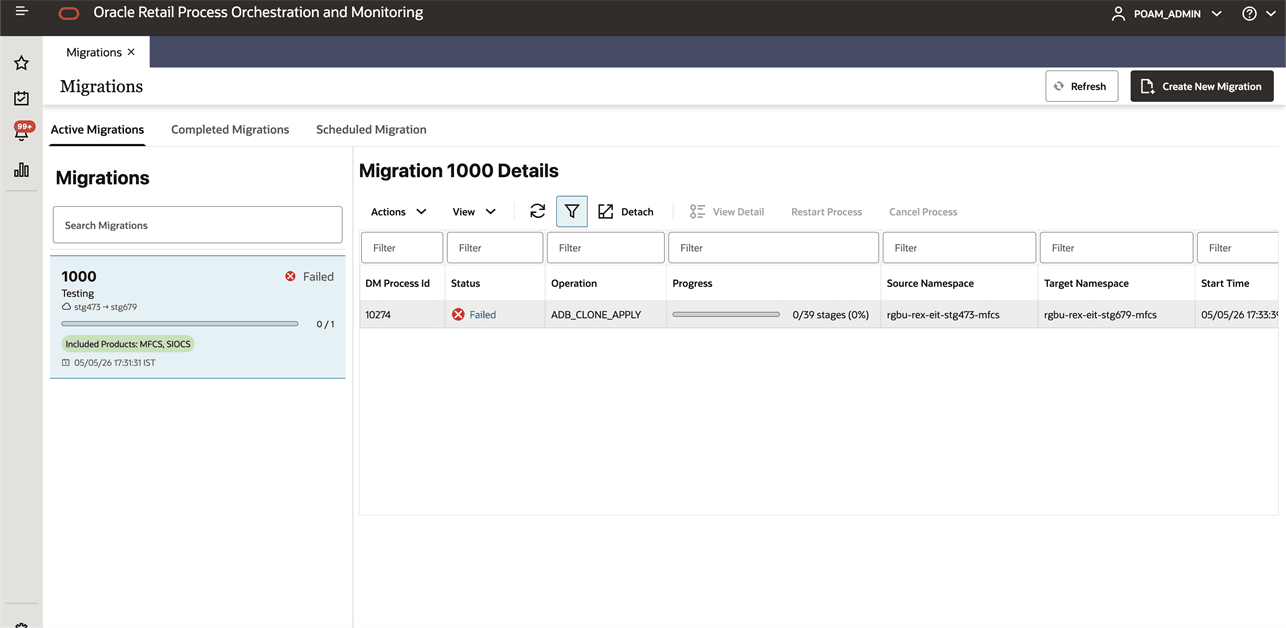Click the Refresh button
The width and height of the screenshot is (1286, 628).
pyautogui.click(x=1082, y=86)
